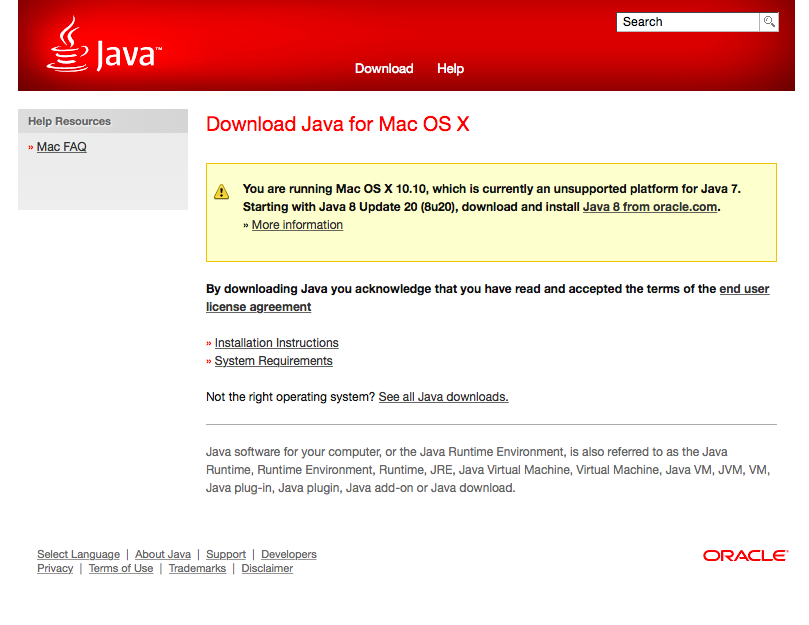Open the end user license agreement link

488,298
